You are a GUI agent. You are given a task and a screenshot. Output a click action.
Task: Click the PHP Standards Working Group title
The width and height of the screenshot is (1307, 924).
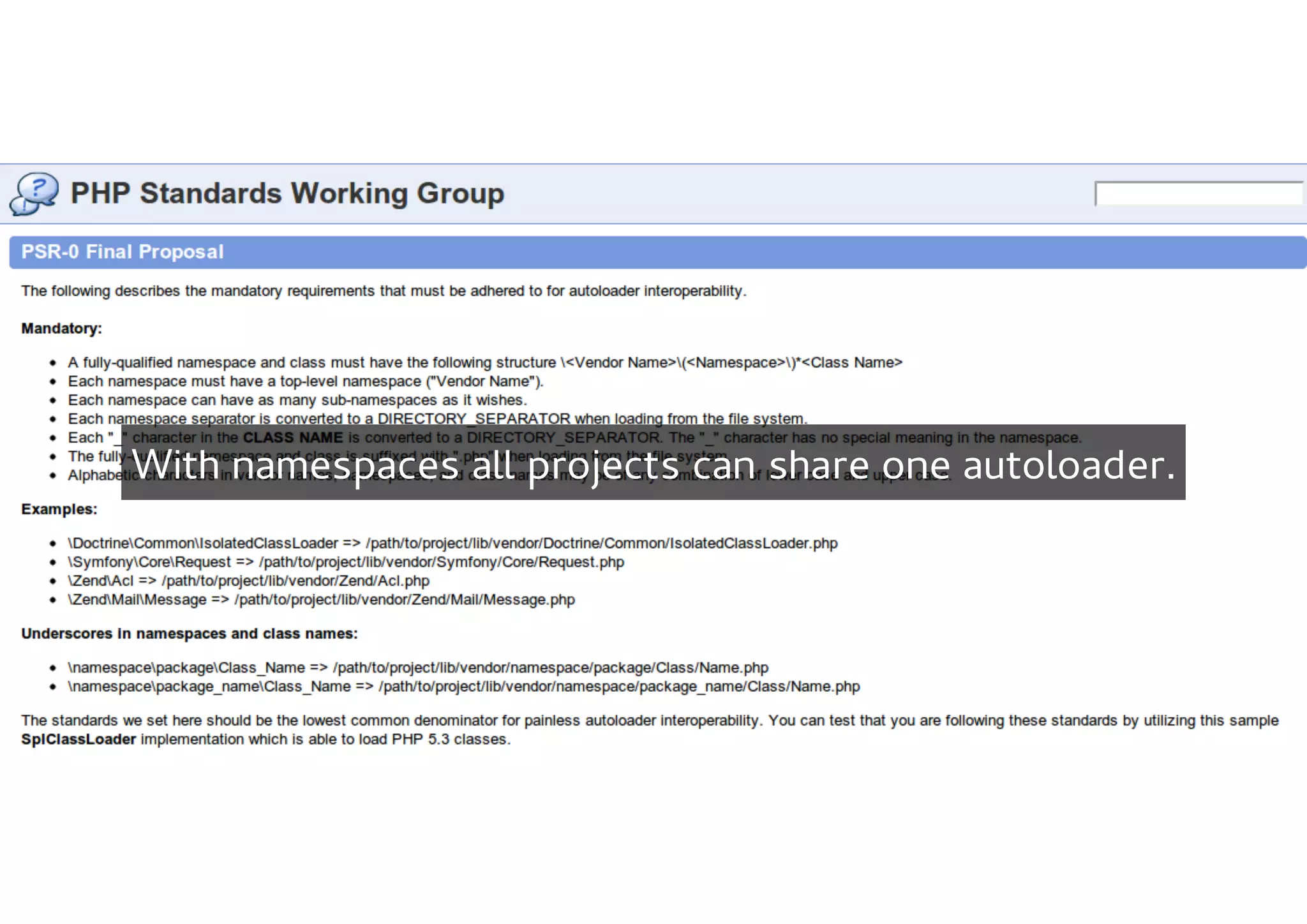click(287, 193)
